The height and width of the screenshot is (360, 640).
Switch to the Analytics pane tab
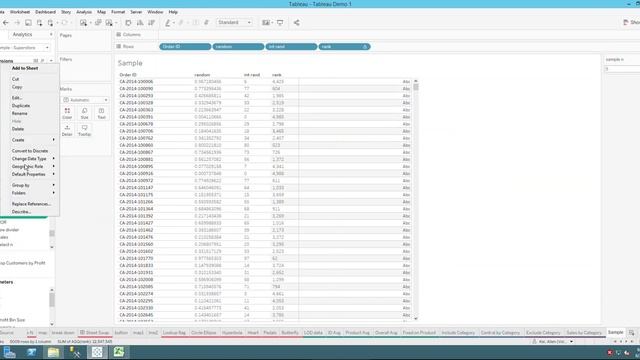[22, 35]
